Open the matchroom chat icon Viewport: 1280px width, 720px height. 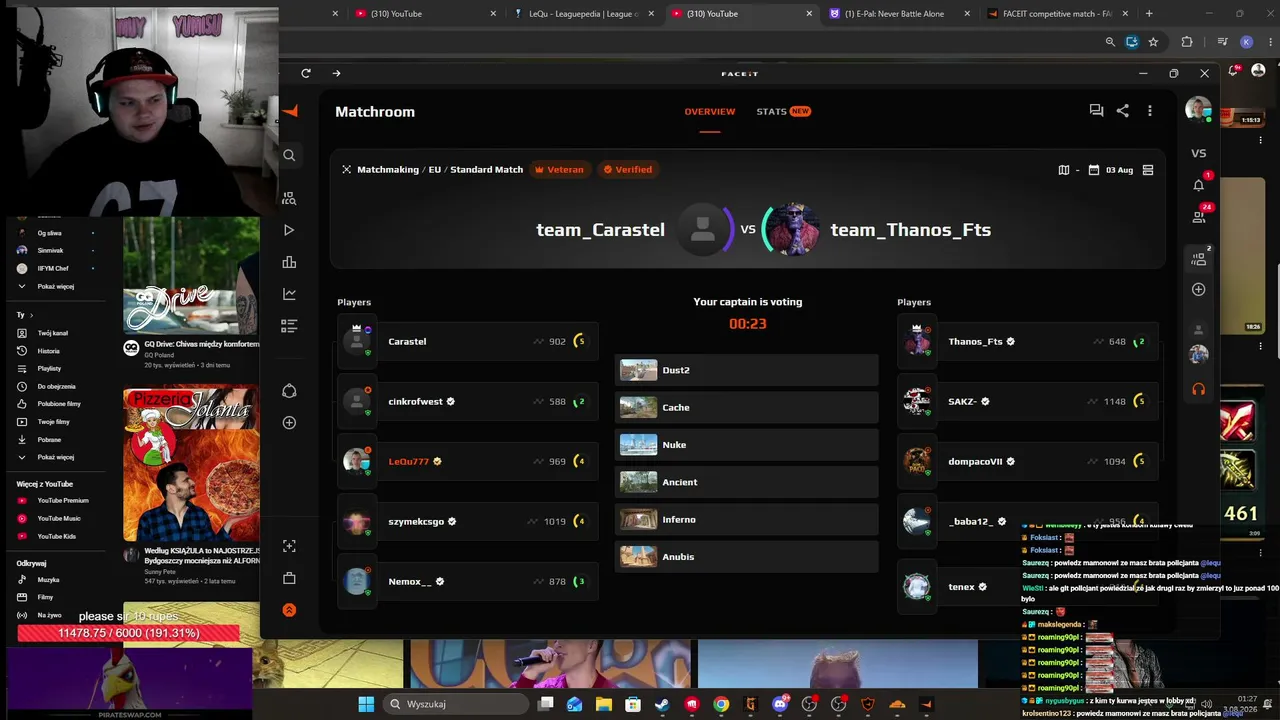pyautogui.click(x=1096, y=111)
